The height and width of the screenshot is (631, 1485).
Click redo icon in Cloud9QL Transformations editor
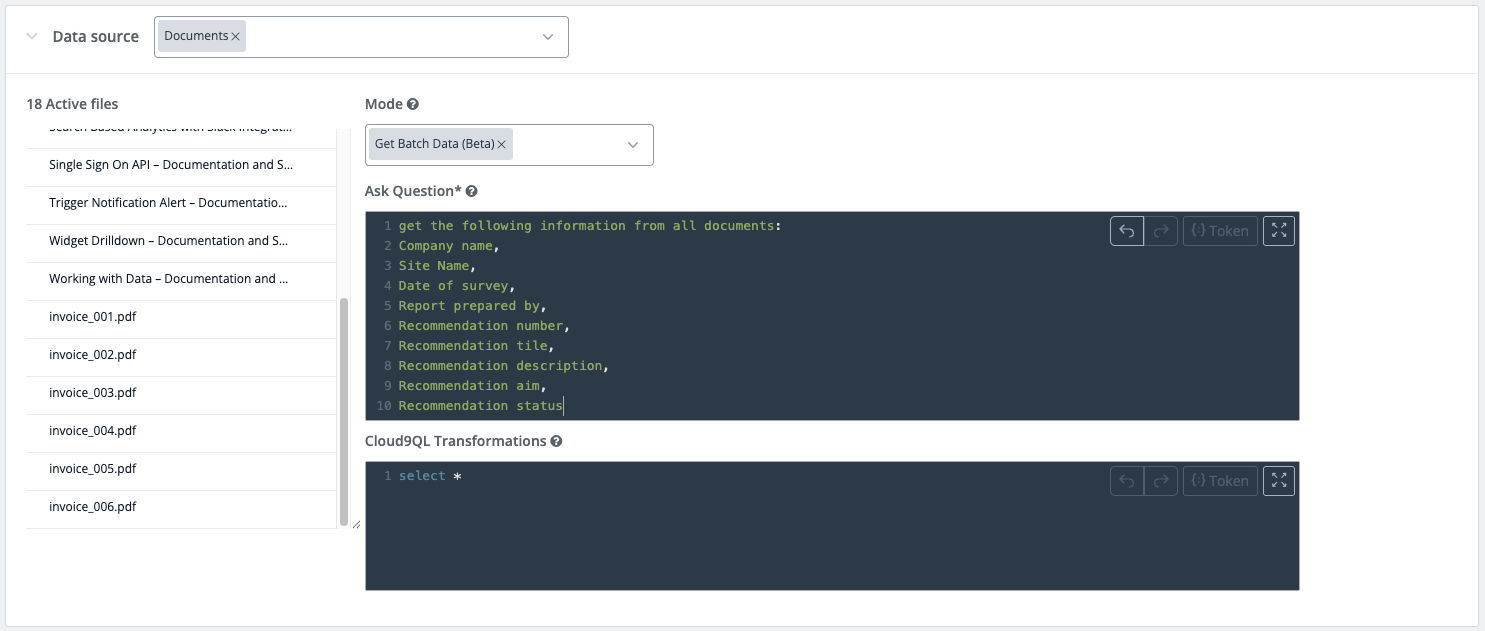(1161, 481)
